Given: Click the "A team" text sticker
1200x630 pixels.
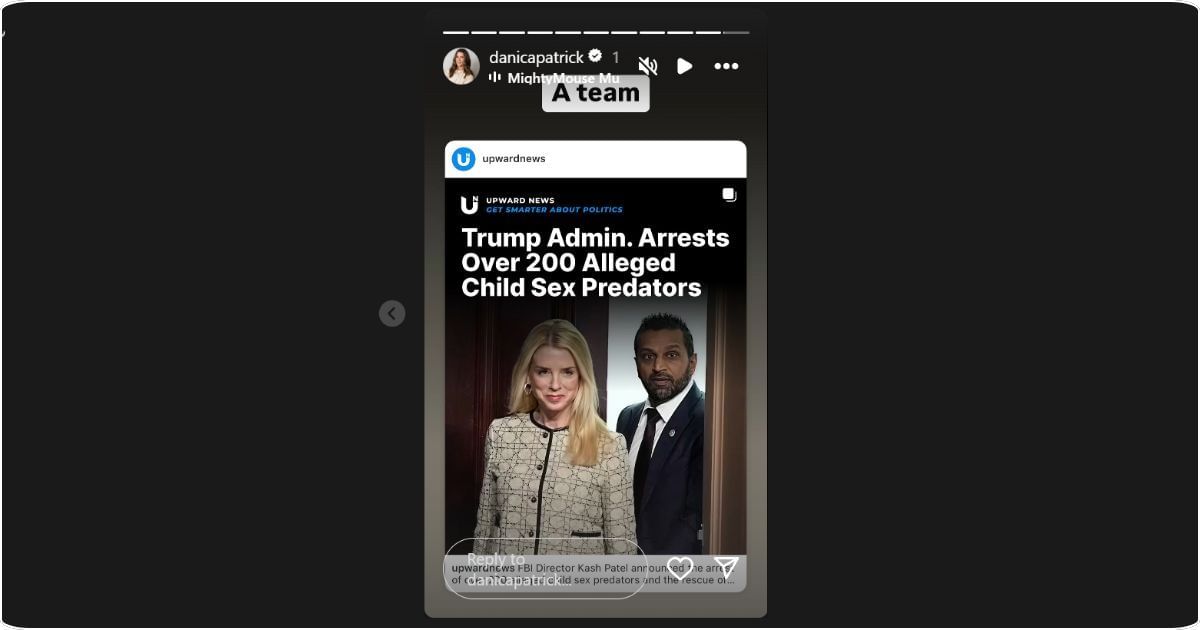Looking at the screenshot, I should coord(596,93).
